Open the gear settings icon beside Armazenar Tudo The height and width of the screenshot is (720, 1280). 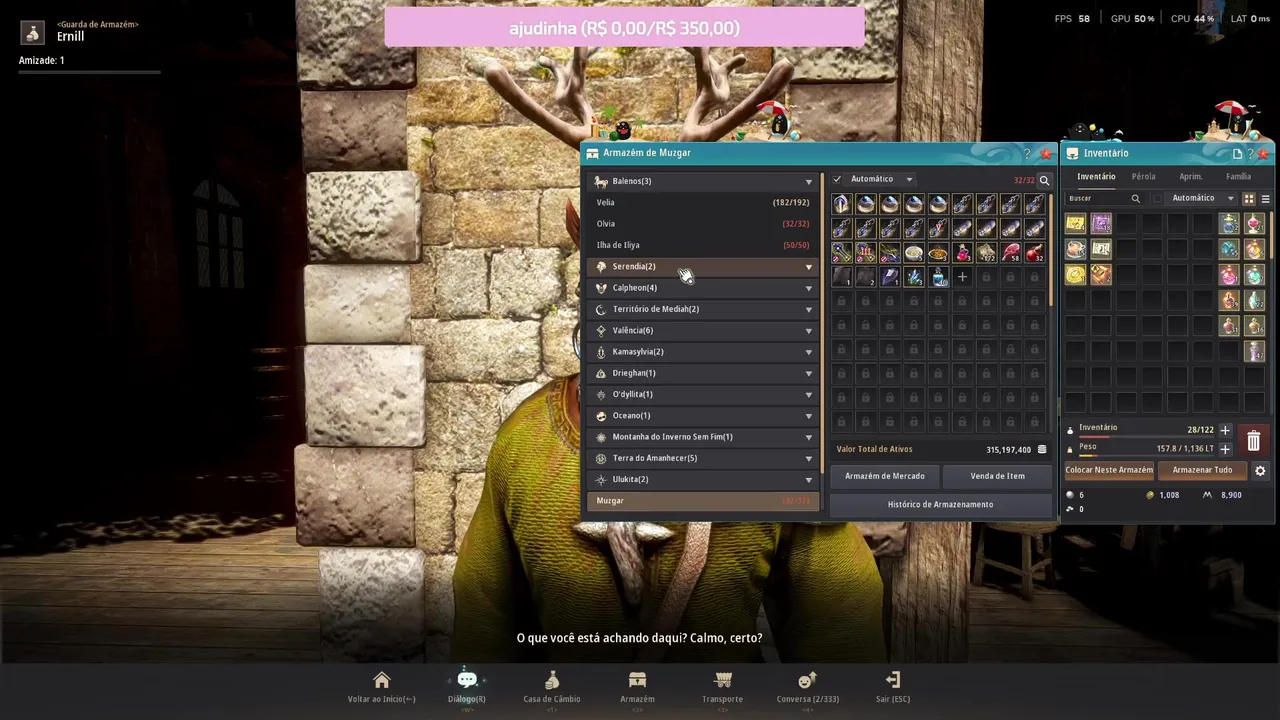point(1260,470)
